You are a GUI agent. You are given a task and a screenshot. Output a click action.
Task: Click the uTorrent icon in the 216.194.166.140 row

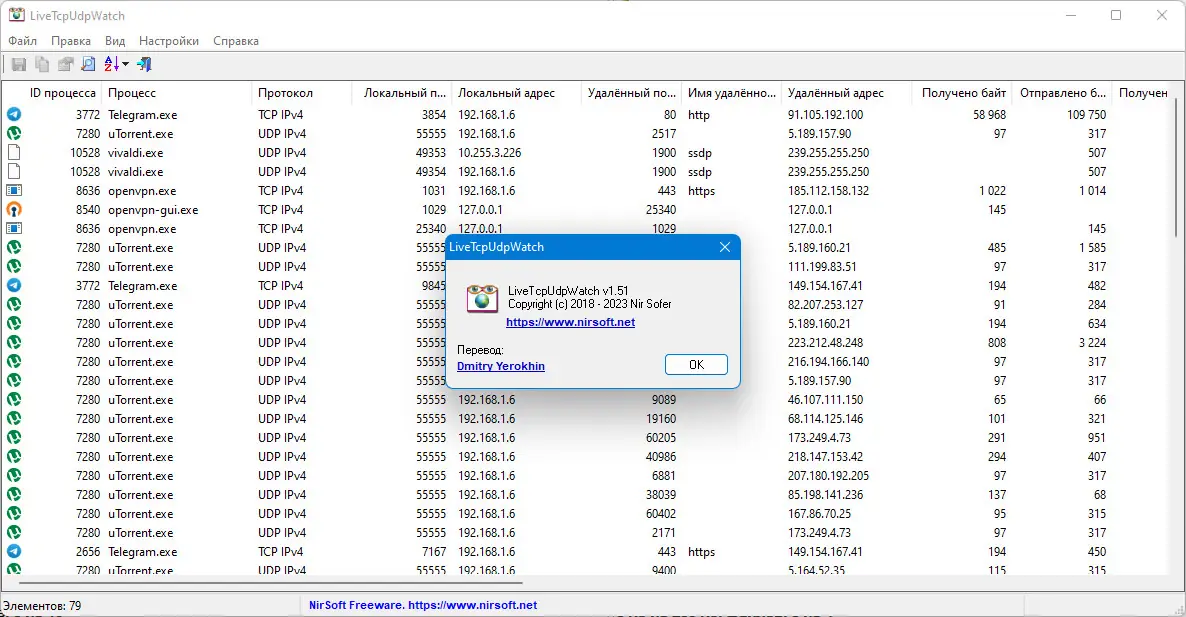pyautogui.click(x=14, y=361)
